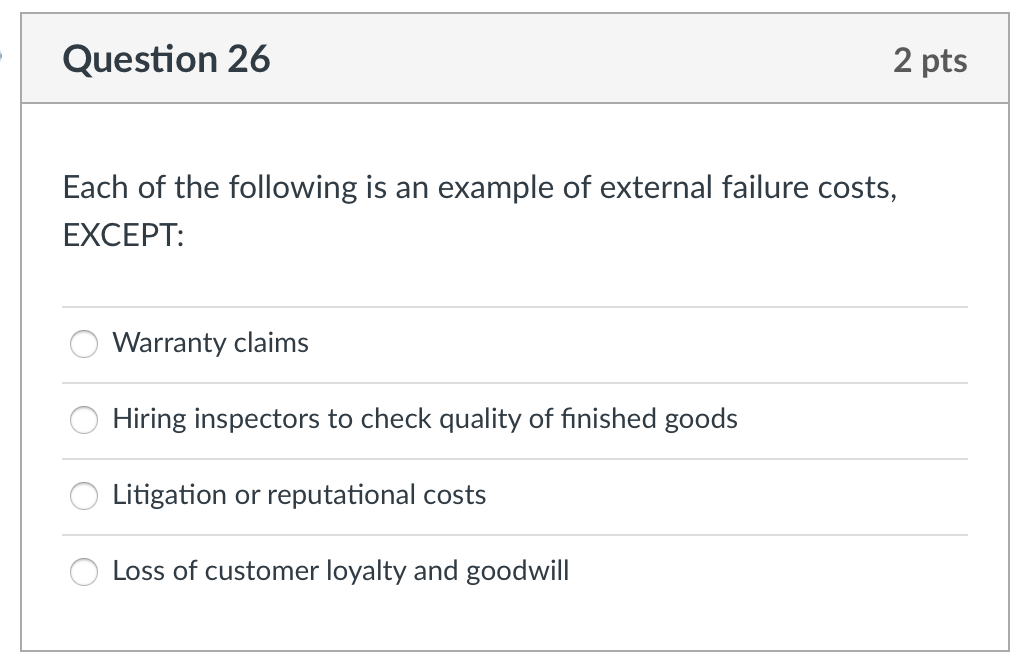Click the Warranty claims answer text

point(210,343)
